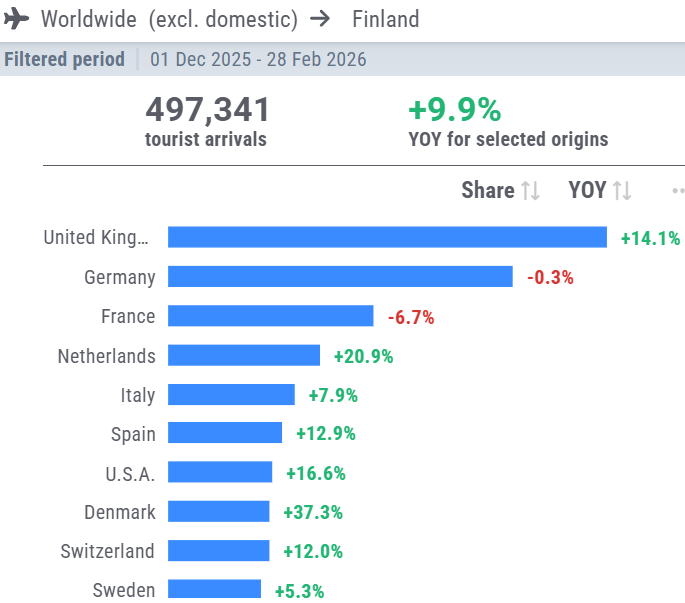Sort by Share arrows icon
The height and width of the screenshot is (603, 685).
pyautogui.click(x=531, y=190)
